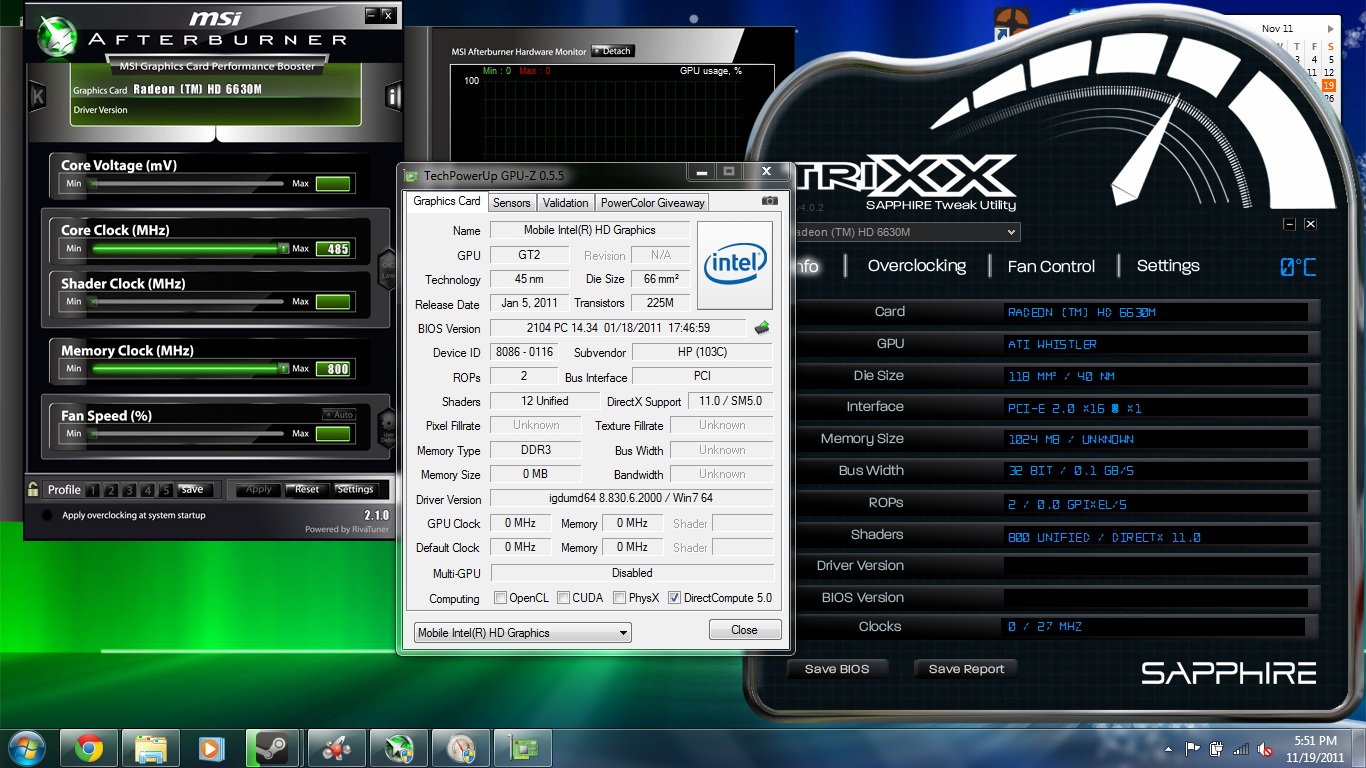
Task: Toggle the core/shader clock Link button
Action: pos(388,270)
